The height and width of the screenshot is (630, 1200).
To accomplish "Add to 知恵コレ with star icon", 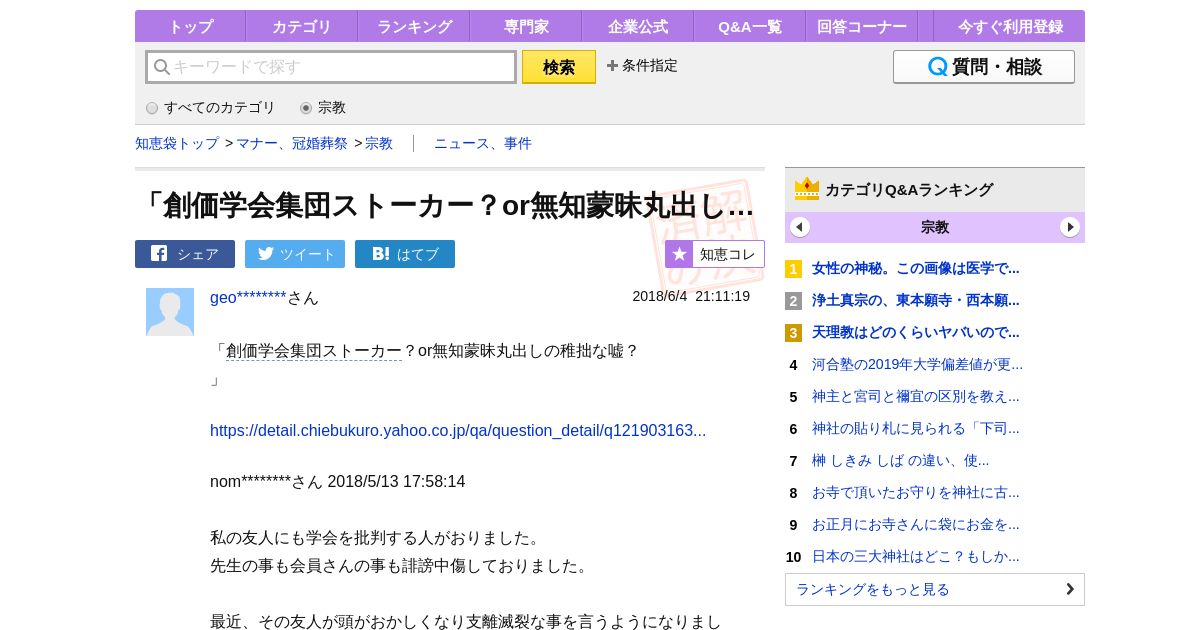I will (715, 254).
